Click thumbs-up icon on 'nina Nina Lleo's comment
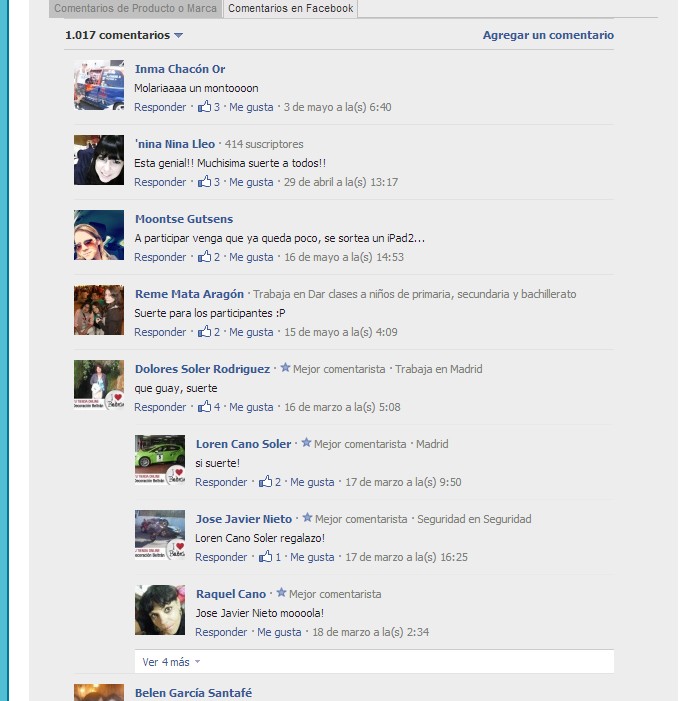The width and height of the screenshot is (698, 701). 204,182
